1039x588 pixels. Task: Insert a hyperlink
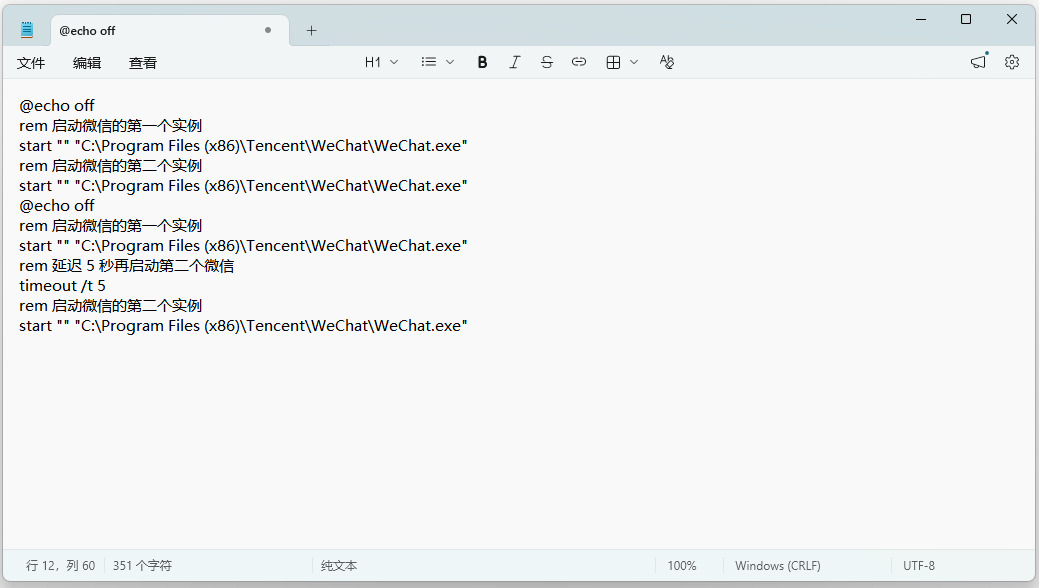pos(578,62)
